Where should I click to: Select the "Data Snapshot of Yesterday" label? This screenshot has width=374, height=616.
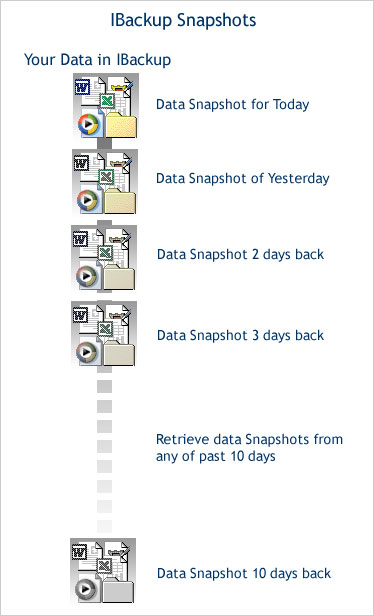coord(242,178)
